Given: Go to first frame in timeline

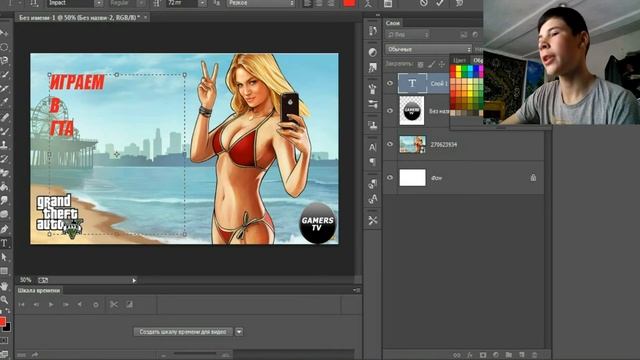Looking at the screenshot, I should (x=22, y=304).
